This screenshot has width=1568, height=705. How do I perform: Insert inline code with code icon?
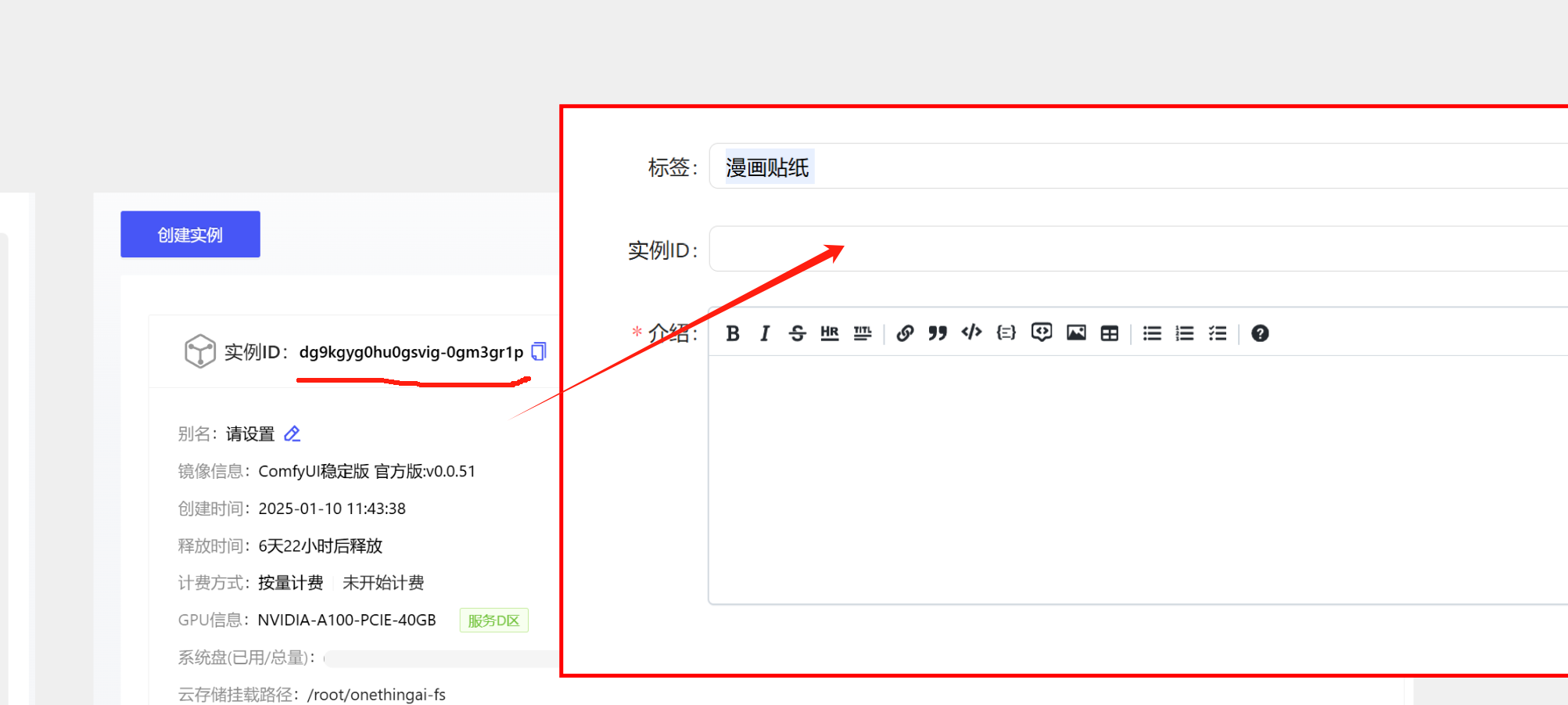(x=971, y=333)
